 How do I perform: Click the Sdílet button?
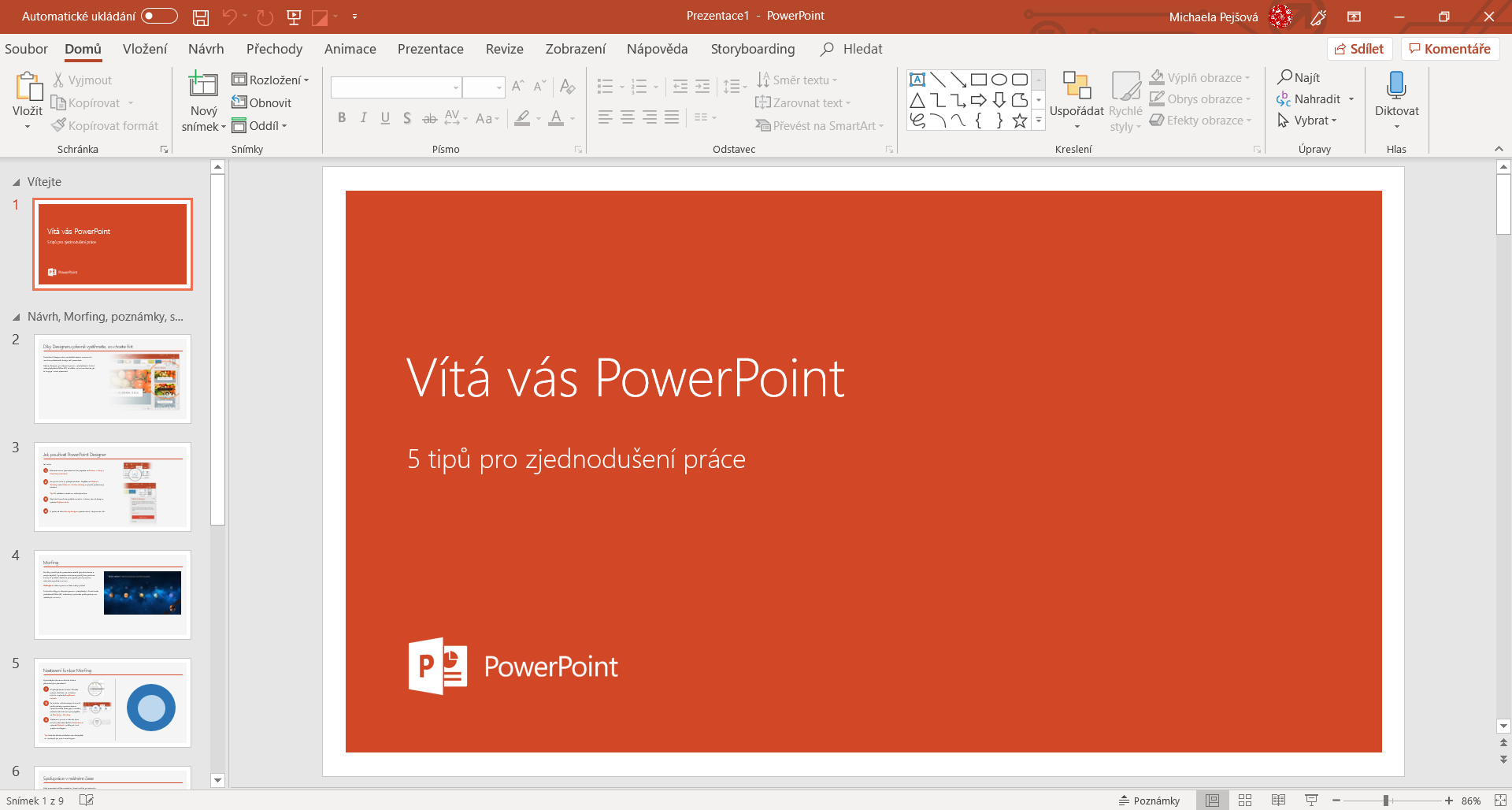[x=1360, y=48]
